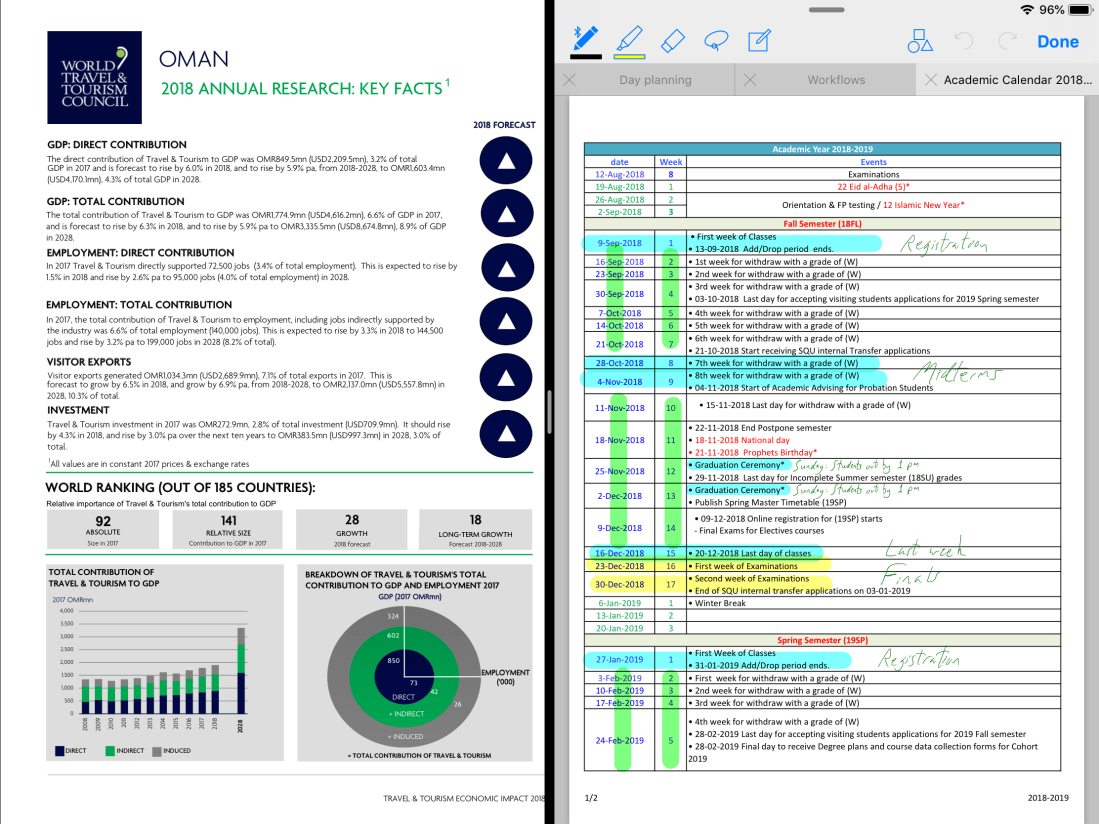This screenshot has width=1099, height=824.
Task: Close the Day planning tab
Action: pyautogui.click(x=570, y=80)
